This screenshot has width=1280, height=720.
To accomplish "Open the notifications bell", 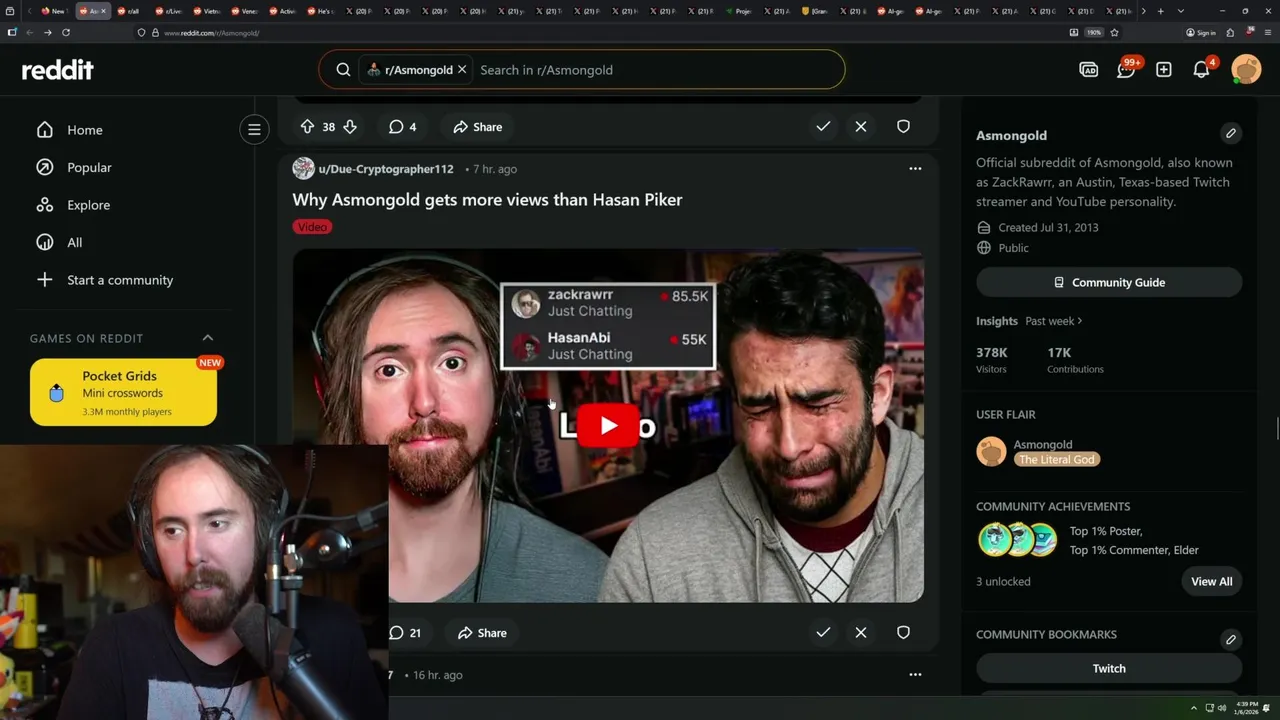I will (1201, 70).
